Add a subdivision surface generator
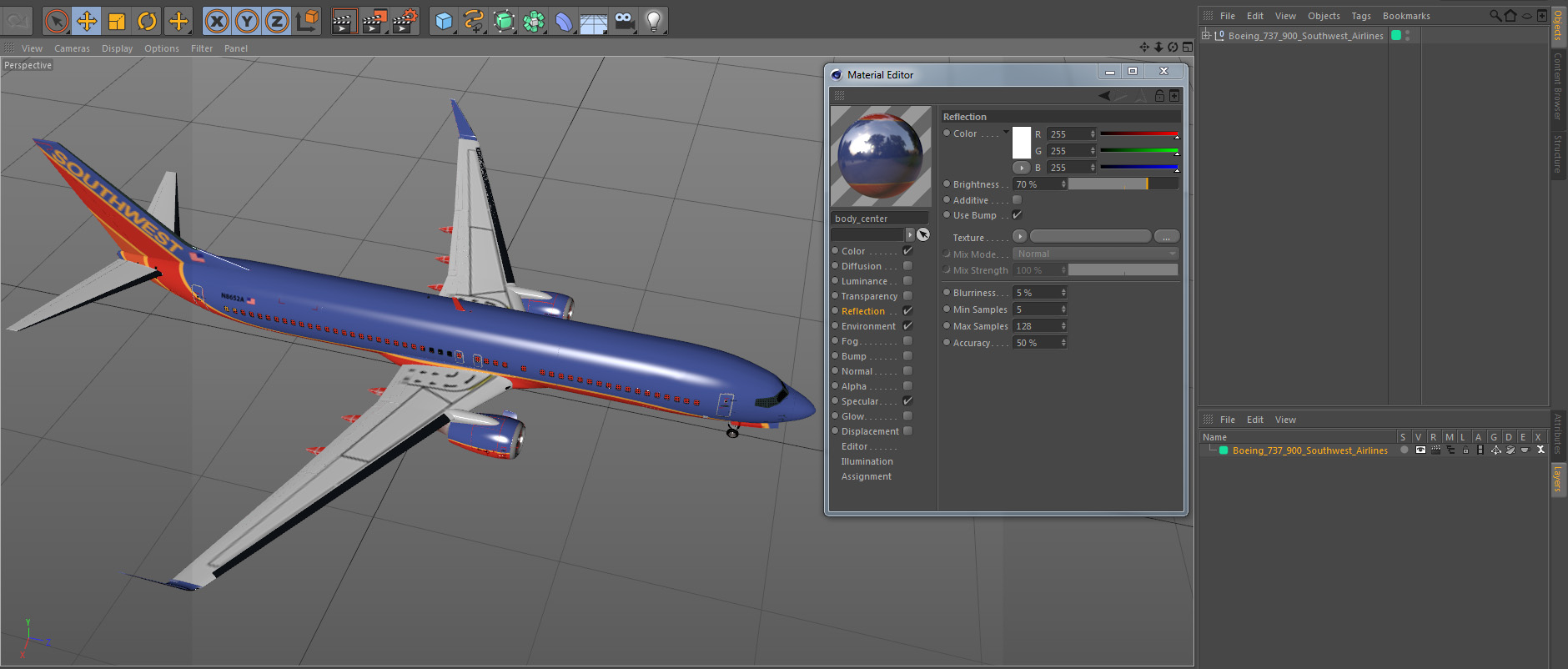The image size is (1568, 669). click(x=504, y=21)
